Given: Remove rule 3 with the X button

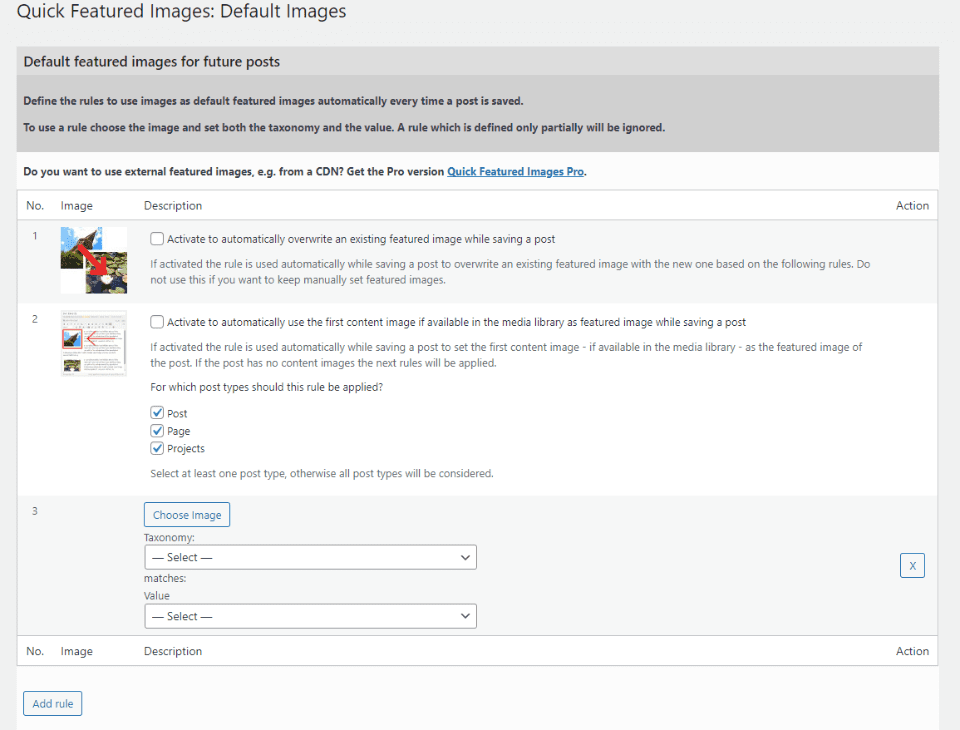Looking at the screenshot, I should 912,566.
